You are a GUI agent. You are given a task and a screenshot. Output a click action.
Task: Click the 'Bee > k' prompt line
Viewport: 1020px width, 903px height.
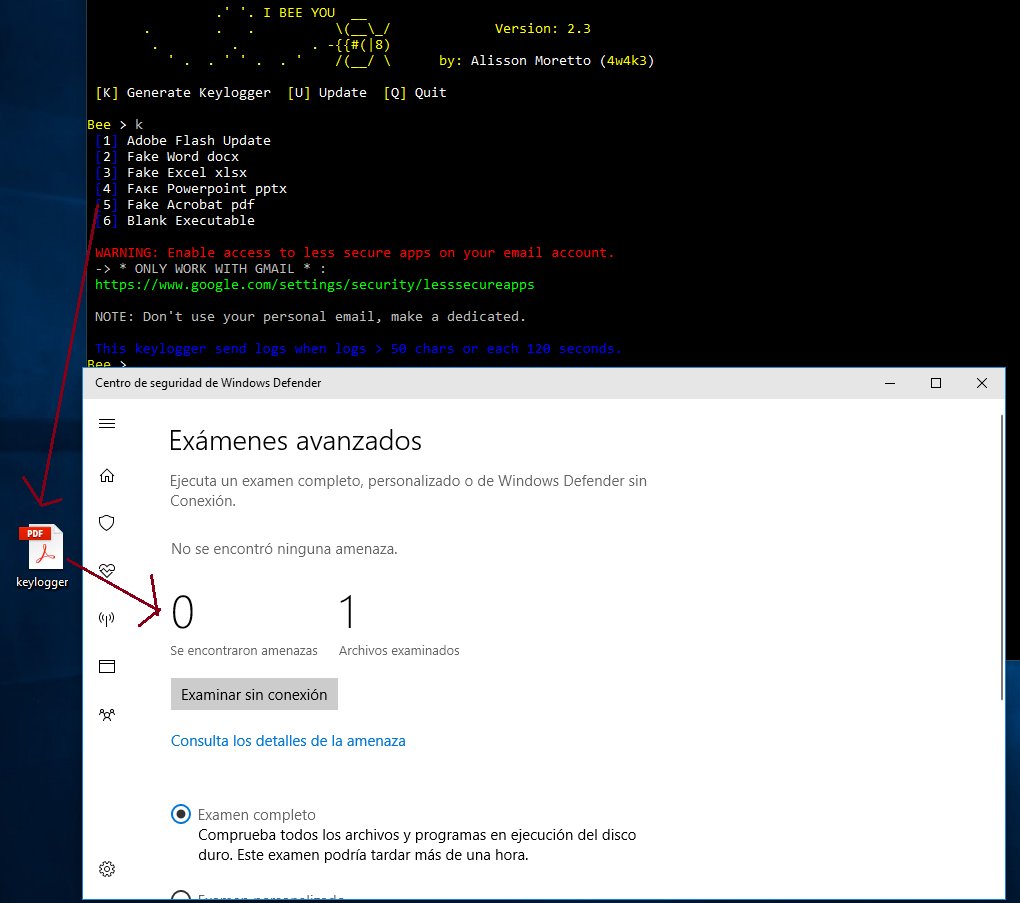point(115,124)
